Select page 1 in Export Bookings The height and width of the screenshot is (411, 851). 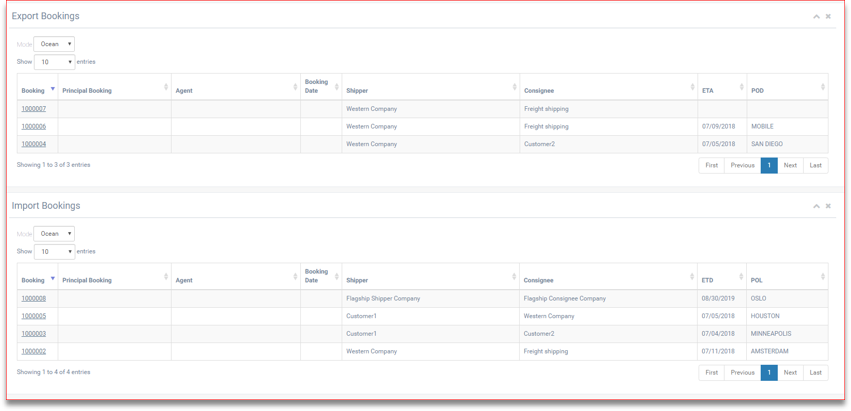[x=769, y=166]
